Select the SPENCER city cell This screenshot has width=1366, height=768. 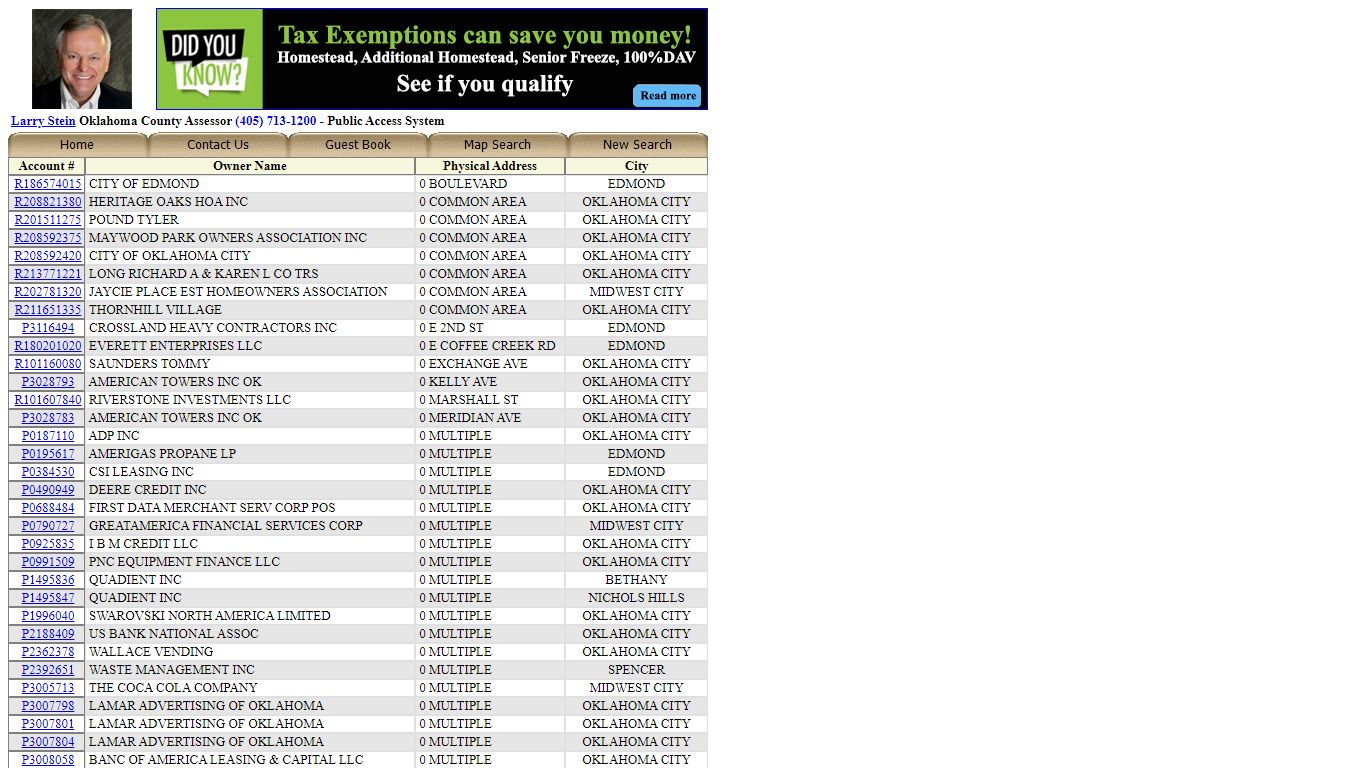coord(636,670)
